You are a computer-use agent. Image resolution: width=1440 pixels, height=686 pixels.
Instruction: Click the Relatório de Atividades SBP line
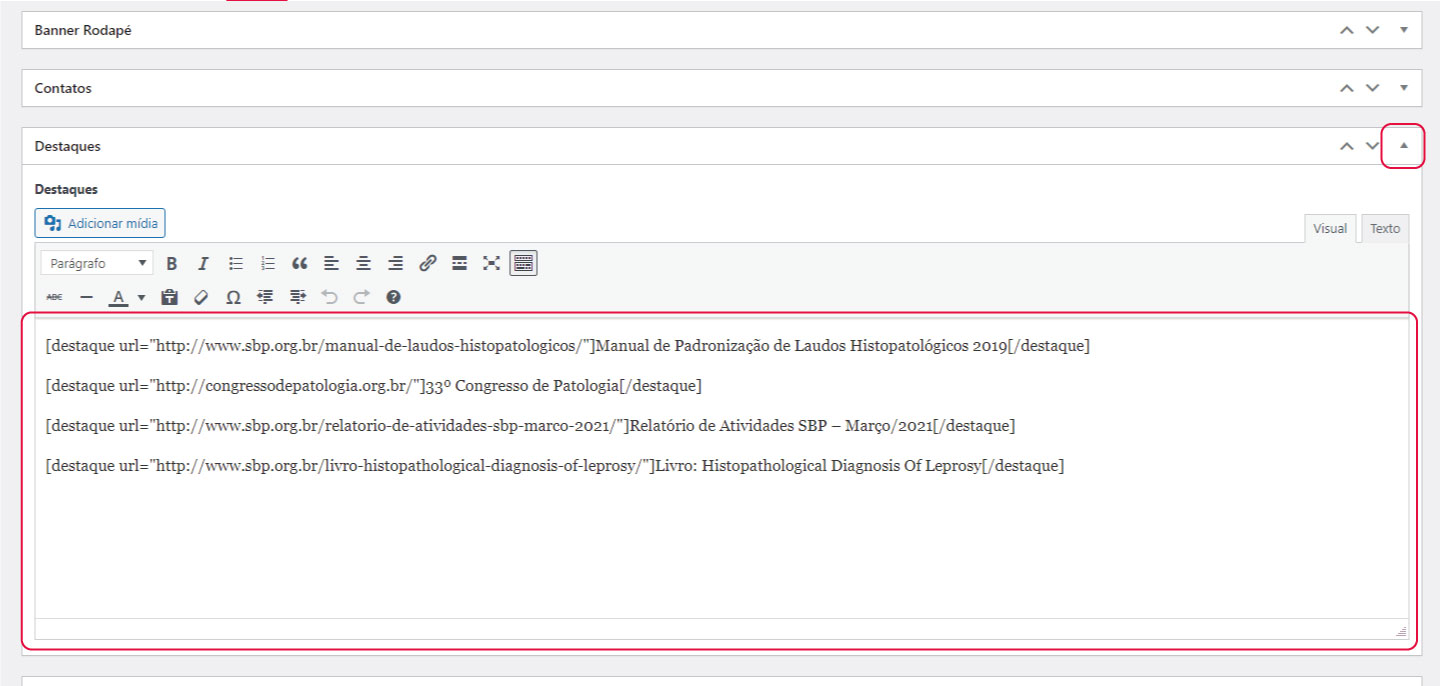coord(530,426)
